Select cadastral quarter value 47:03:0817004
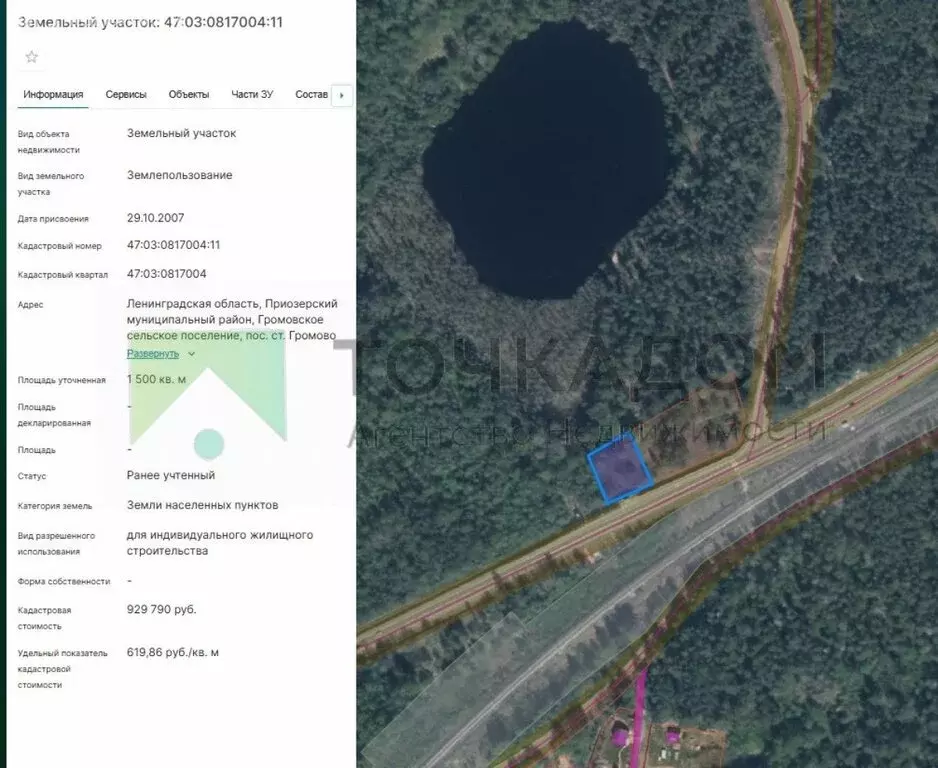 point(166,274)
